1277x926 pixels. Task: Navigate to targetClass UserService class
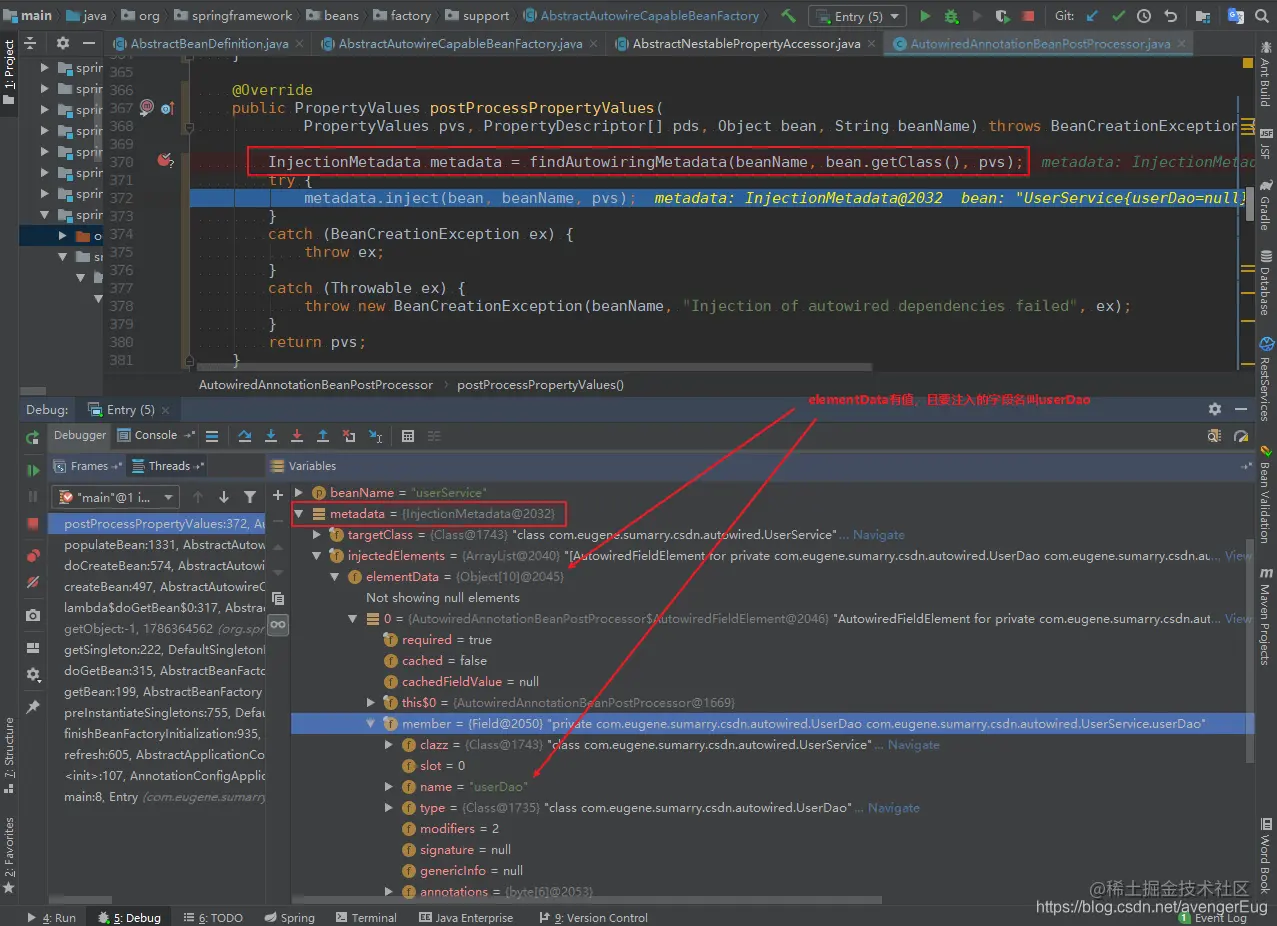click(x=878, y=535)
